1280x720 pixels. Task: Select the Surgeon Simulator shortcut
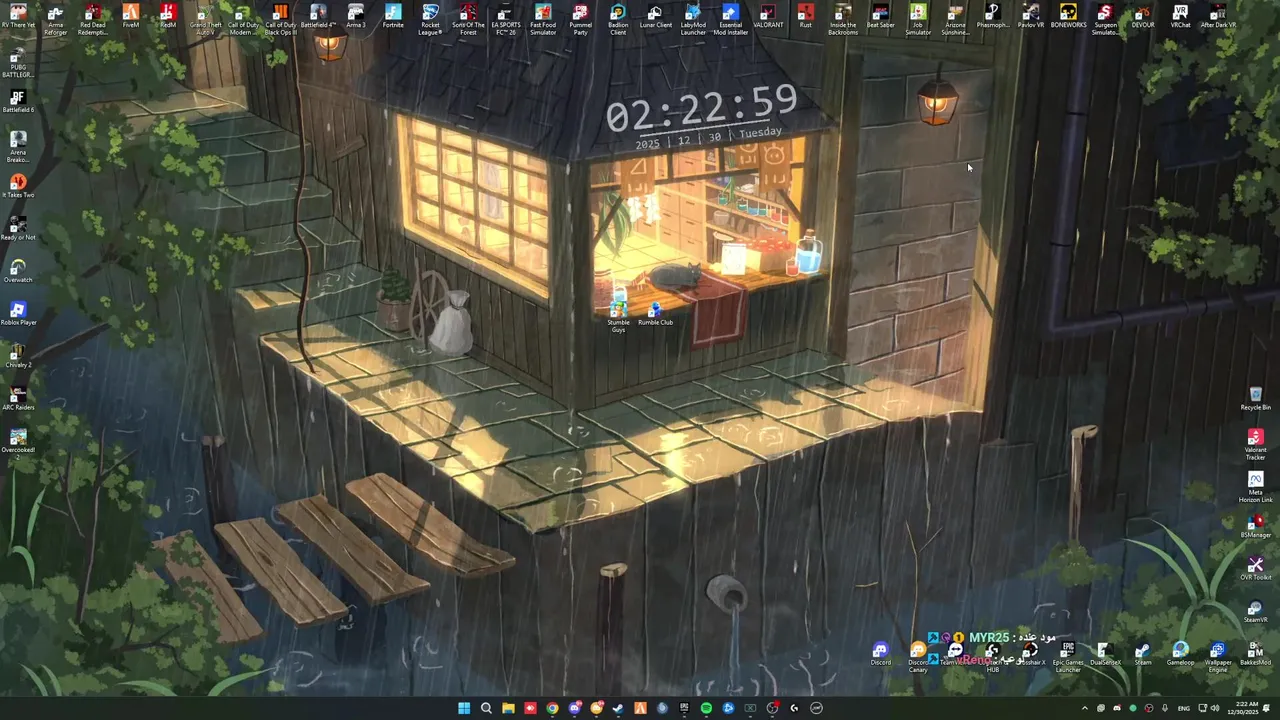point(1105,19)
